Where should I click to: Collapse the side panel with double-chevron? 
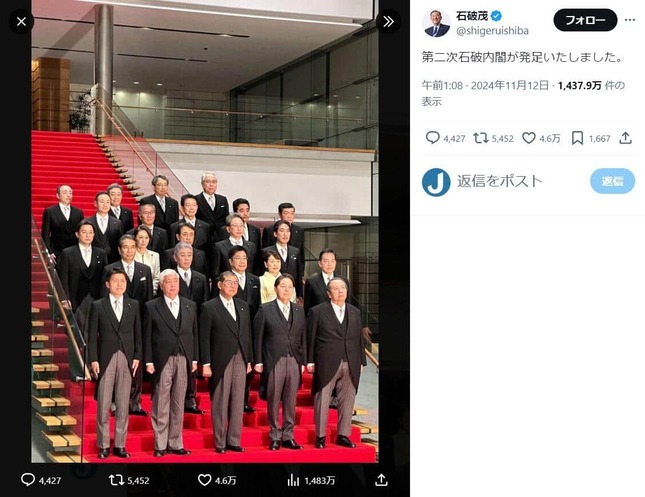(388, 20)
